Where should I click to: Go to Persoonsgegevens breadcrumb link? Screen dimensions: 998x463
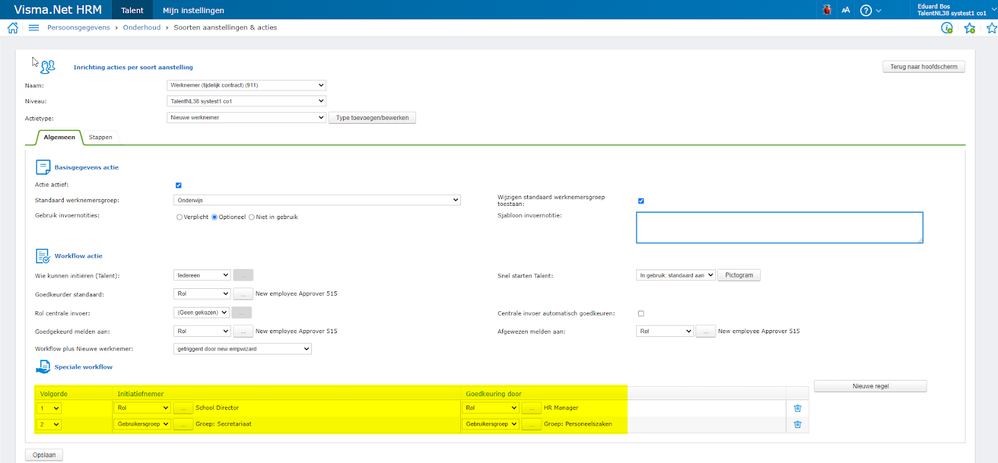[x=78, y=28]
